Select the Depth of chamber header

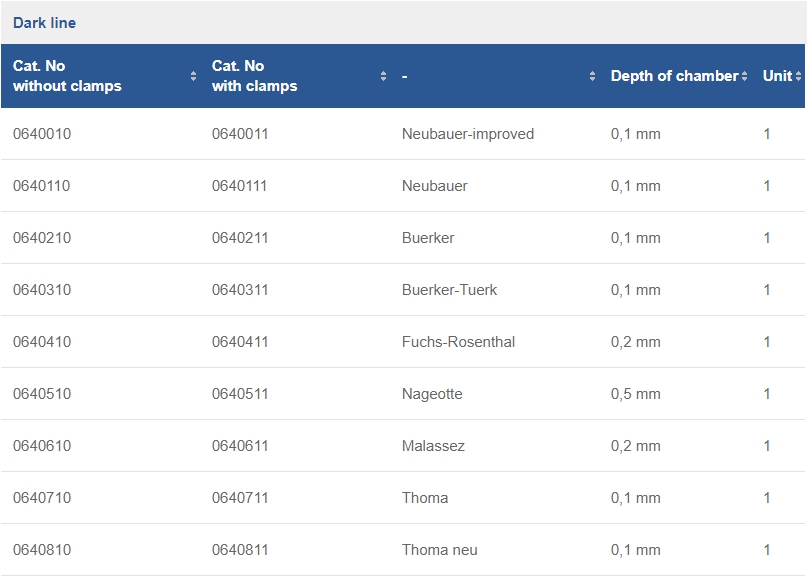pyautogui.click(x=674, y=76)
